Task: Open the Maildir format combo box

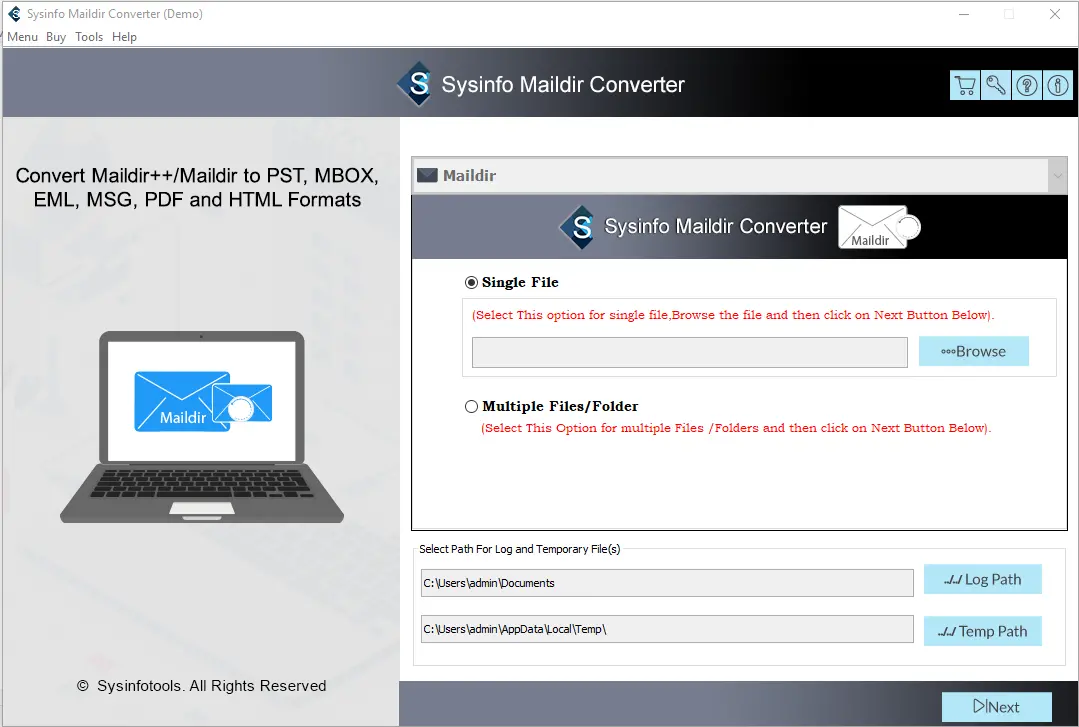Action: [739, 176]
